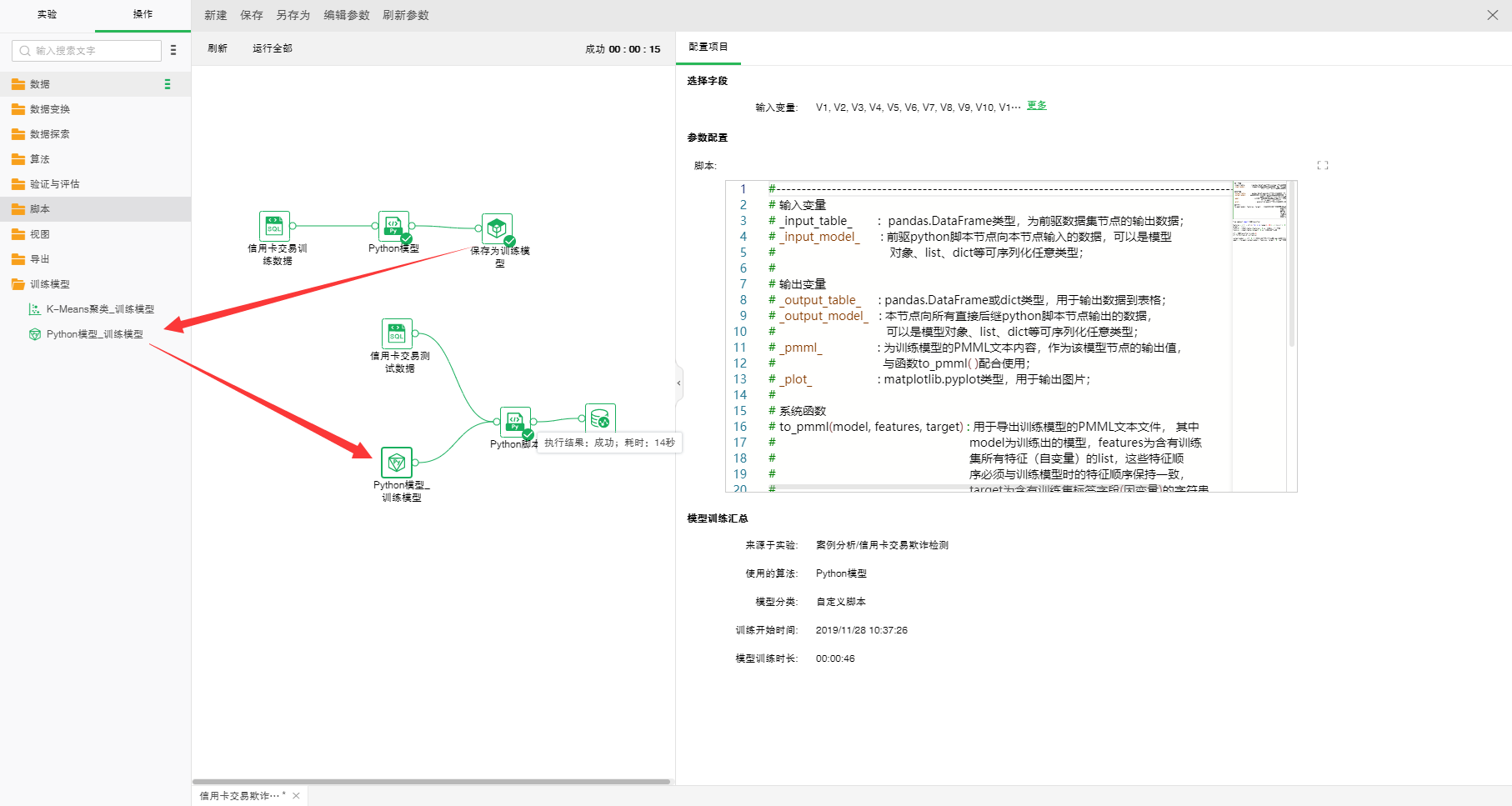
Task: Choose 另存为 from the top menu
Action: tap(293, 15)
